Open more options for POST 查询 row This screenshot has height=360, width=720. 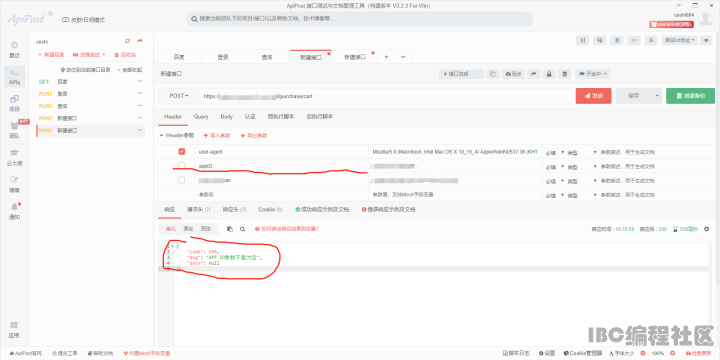click(x=140, y=106)
